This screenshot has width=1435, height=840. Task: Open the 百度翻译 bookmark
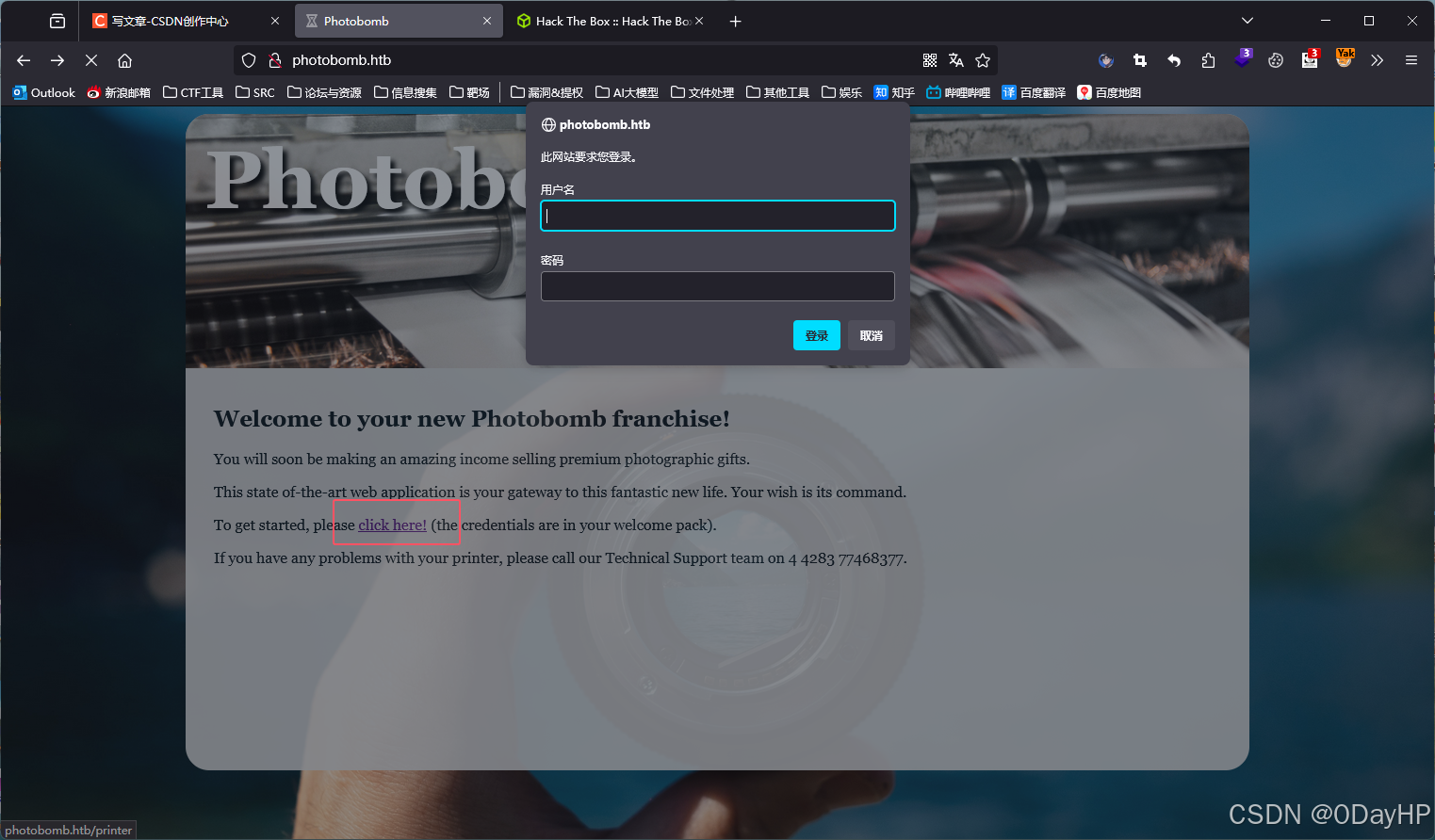tap(1034, 92)
